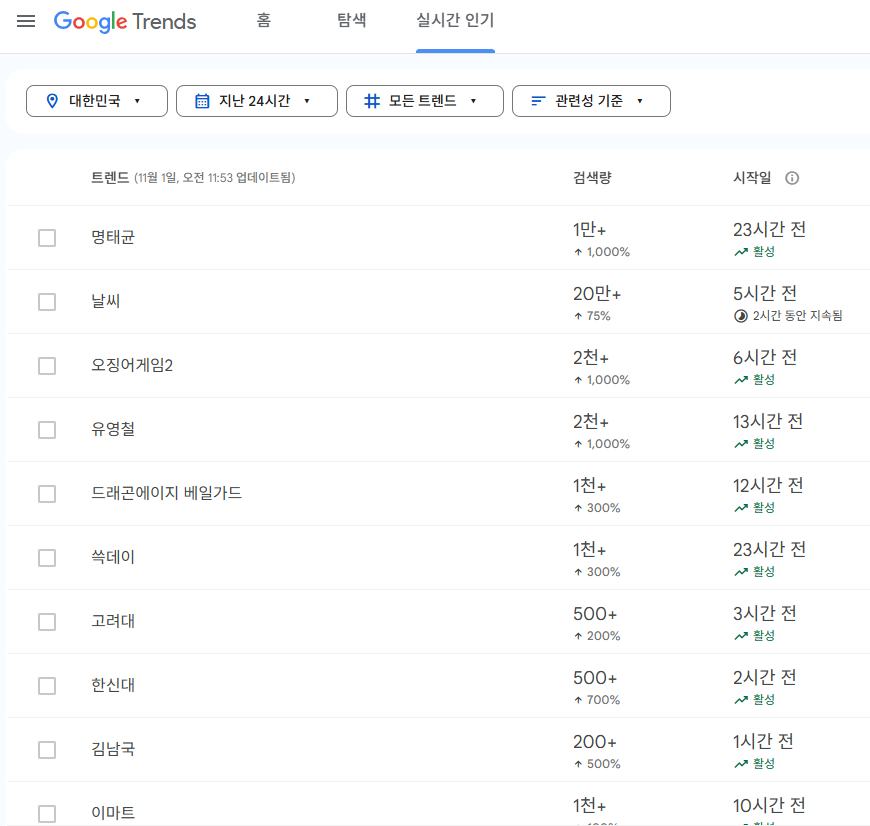Click the location pin icon for 대한민국
The width and height of the screenshot is (870, 826).
(52, 101)
